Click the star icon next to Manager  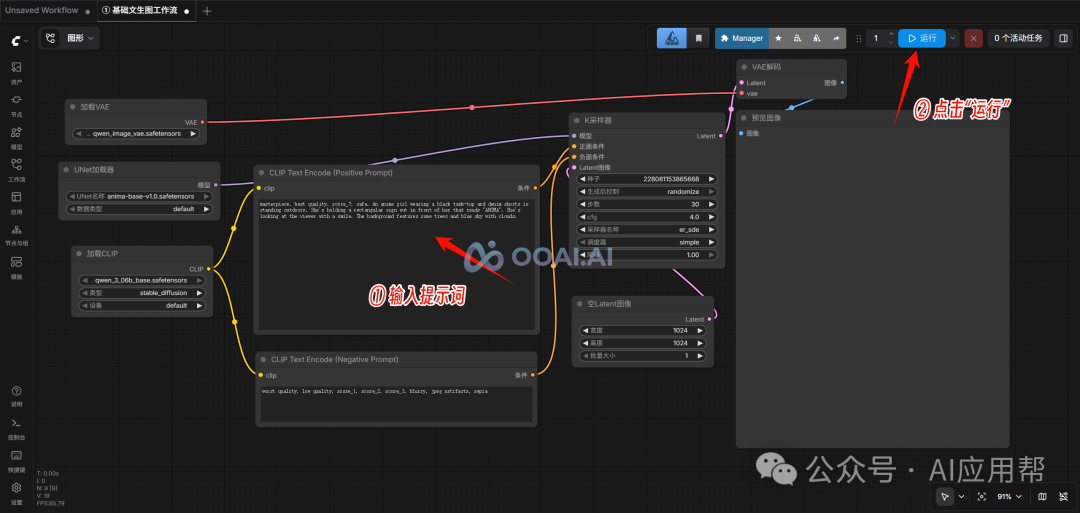tap(778, 39)
